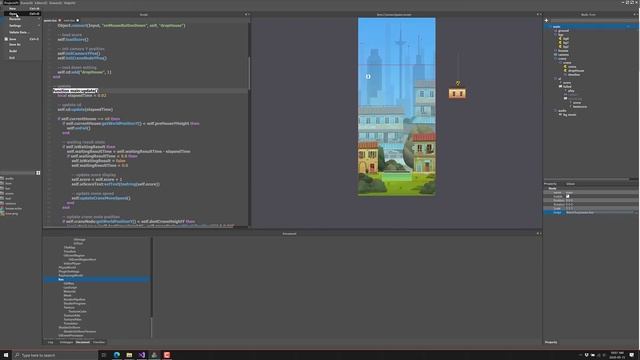The width and height of the screenshot is (640, 360).
Task: Click the red app icon on the taskbar
Action: tap(167, 355)
